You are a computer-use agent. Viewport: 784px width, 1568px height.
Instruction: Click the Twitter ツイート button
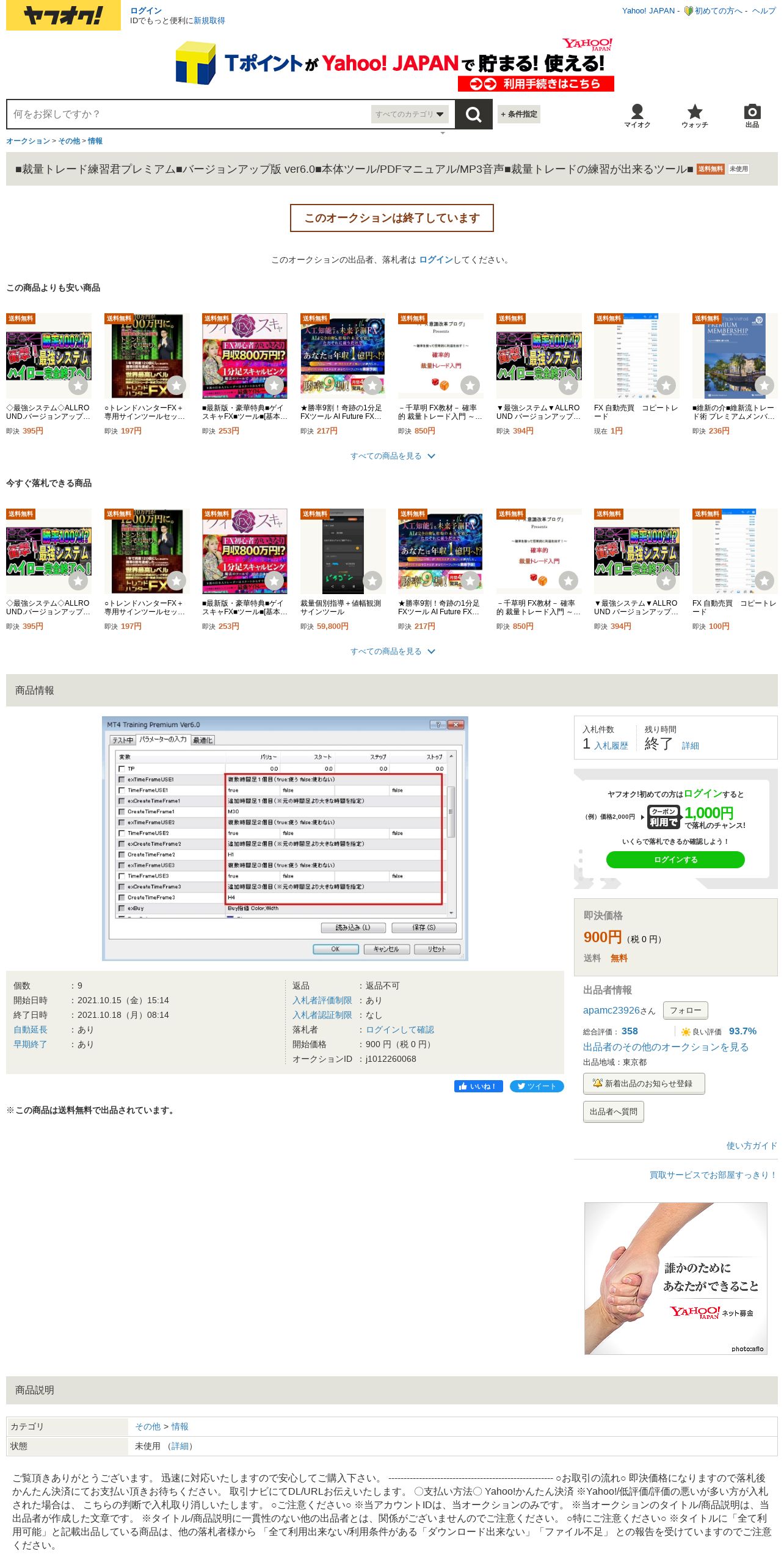click(x=537, y=1086)
